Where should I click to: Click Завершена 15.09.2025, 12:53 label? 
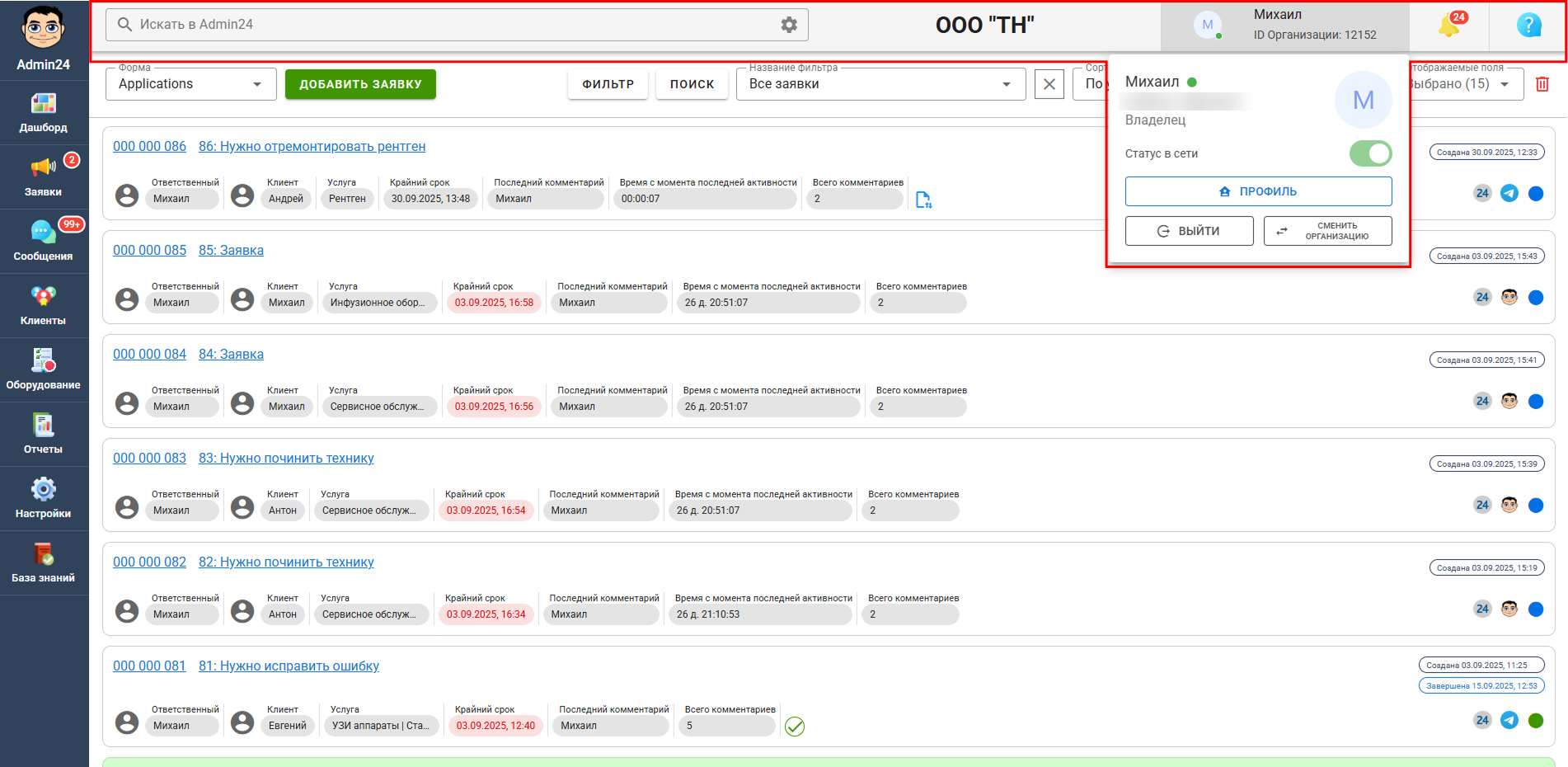pyautogui.click(x=1481, y=685)
